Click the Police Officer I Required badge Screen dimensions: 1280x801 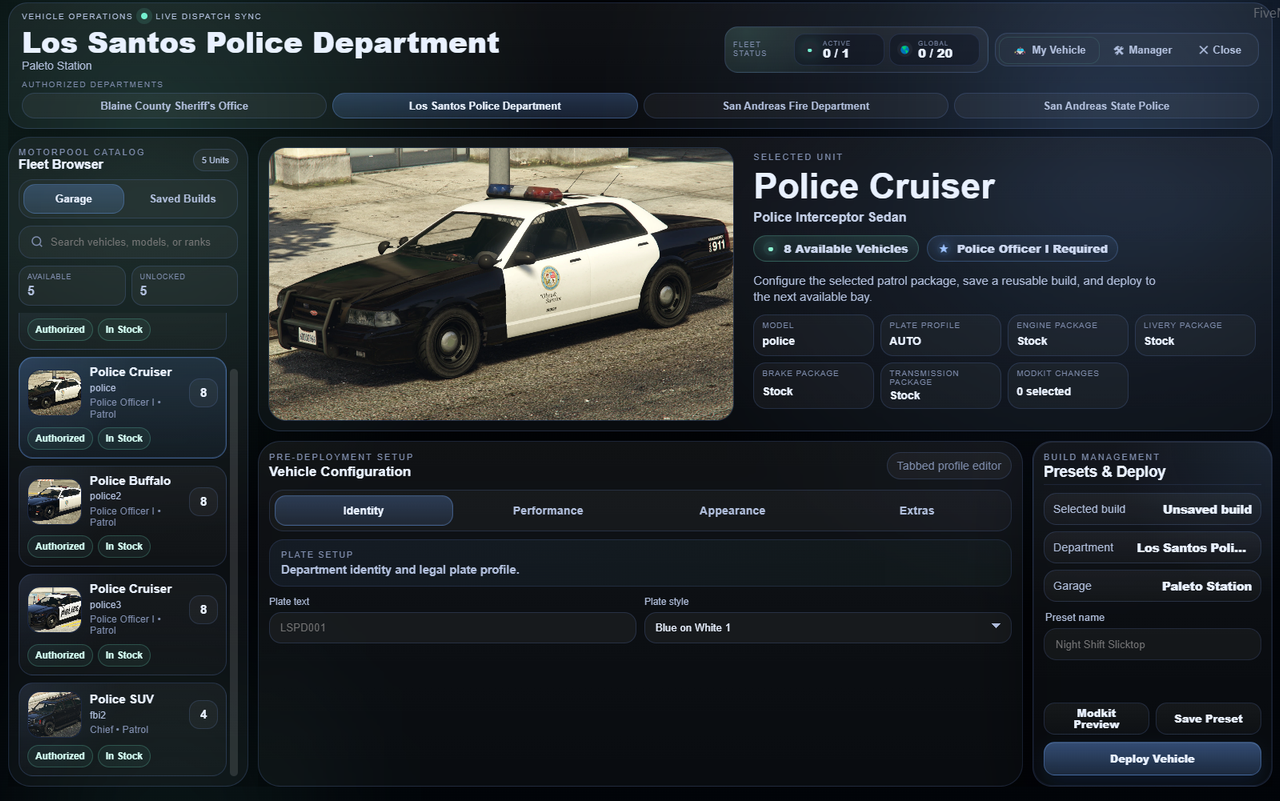click(1022, 249)
